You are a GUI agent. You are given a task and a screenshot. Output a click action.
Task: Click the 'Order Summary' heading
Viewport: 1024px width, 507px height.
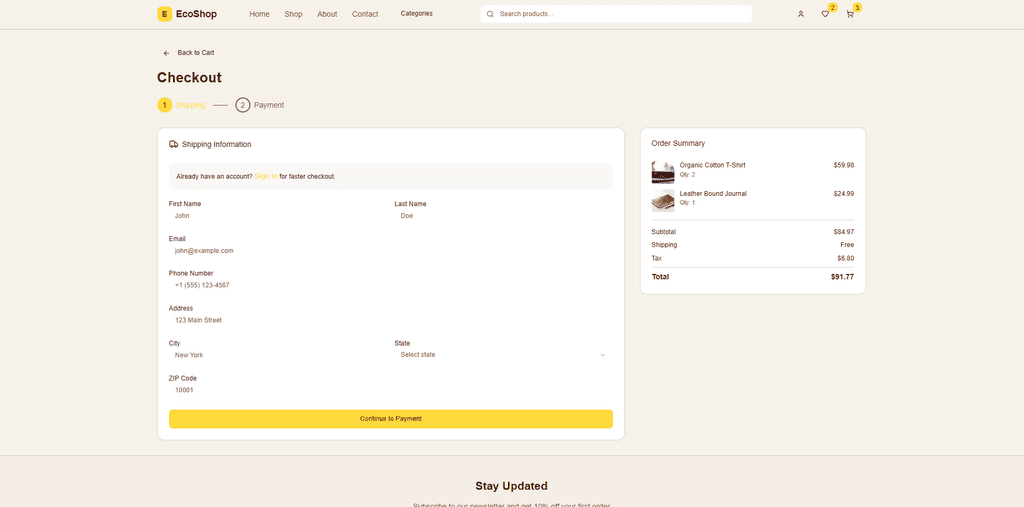coord(678,143)
